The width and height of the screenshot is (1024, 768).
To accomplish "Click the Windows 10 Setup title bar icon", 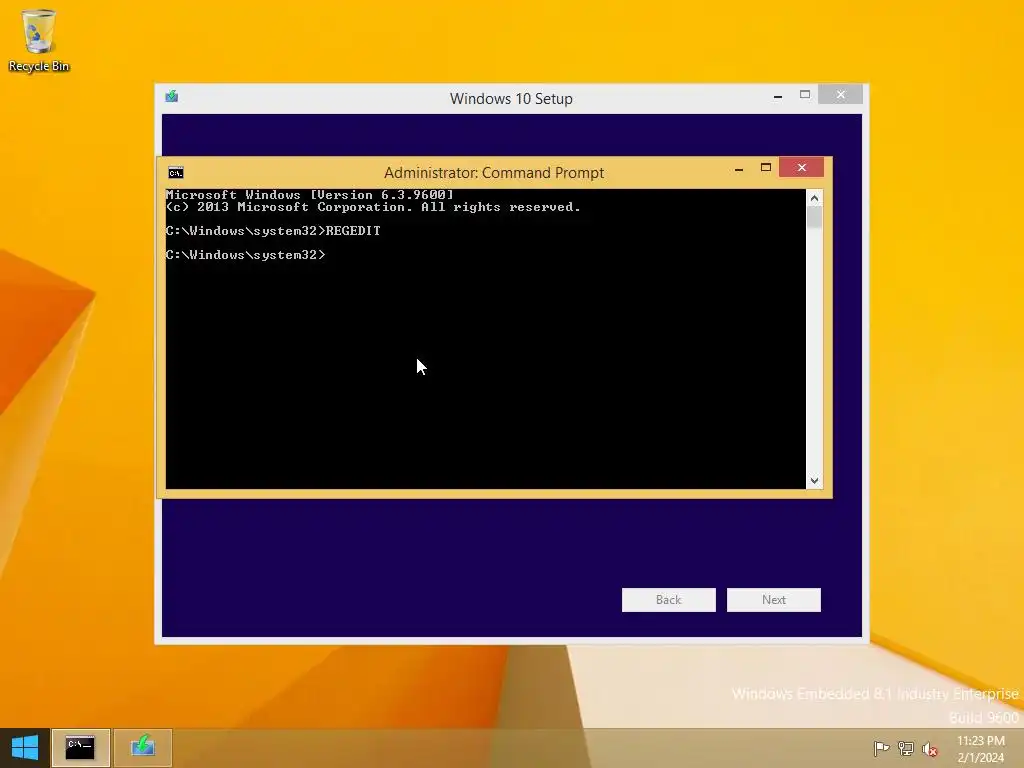I will [x=172, y=97].
